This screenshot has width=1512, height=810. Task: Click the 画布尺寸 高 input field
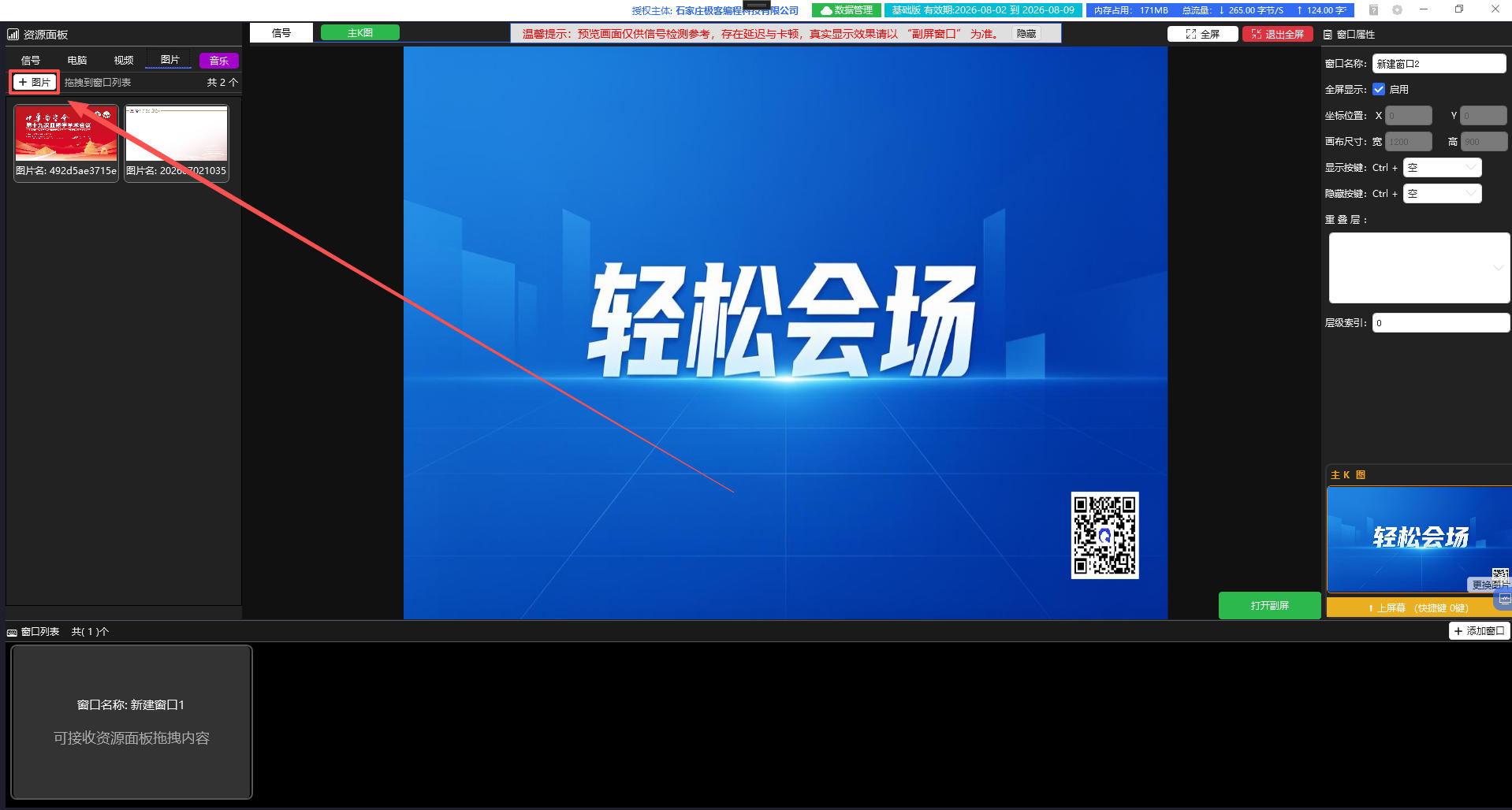tap(1484, 142)
